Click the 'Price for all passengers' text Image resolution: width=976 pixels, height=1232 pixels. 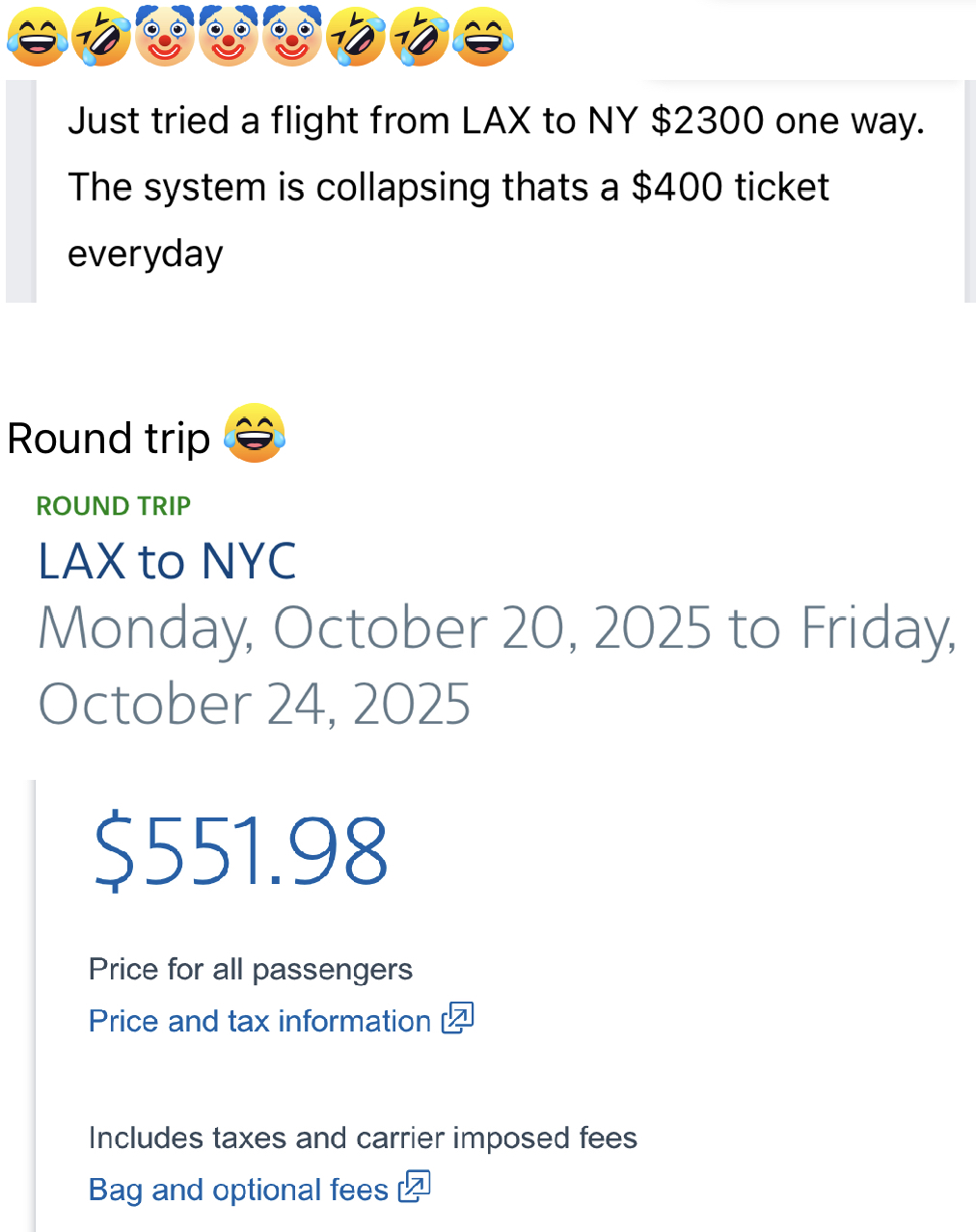(x=250, y=969)
